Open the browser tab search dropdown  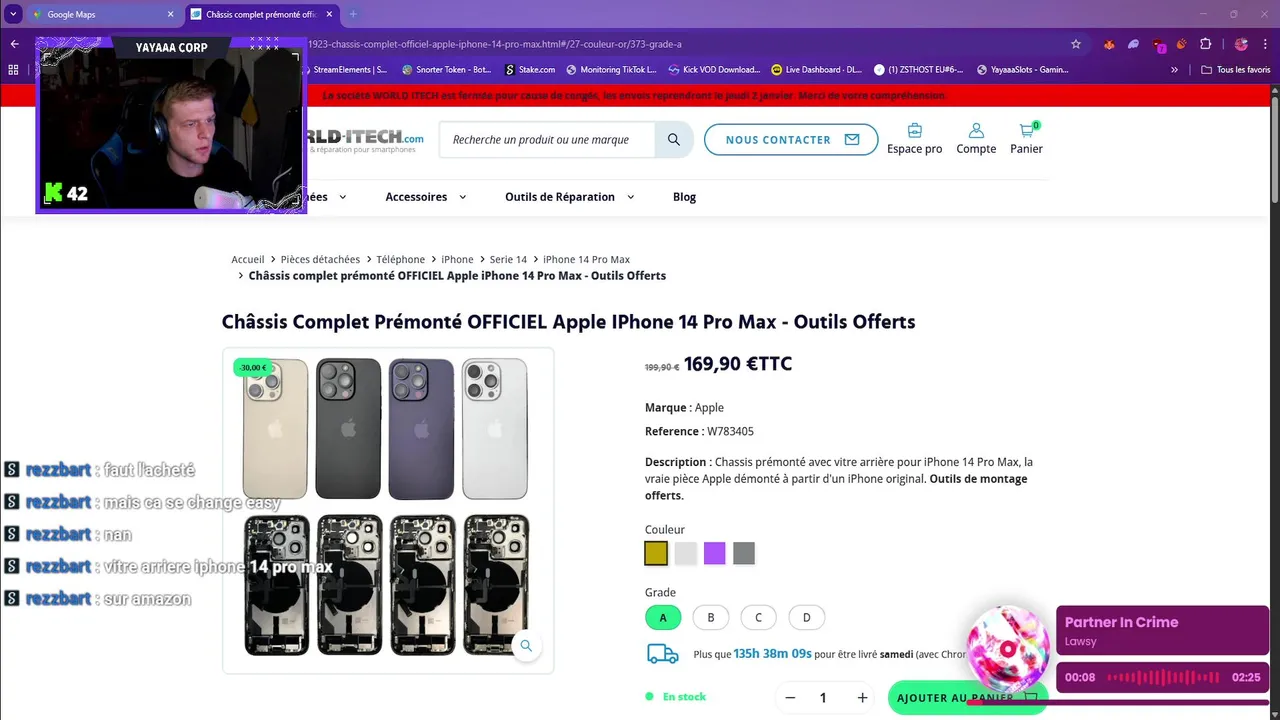14,14
